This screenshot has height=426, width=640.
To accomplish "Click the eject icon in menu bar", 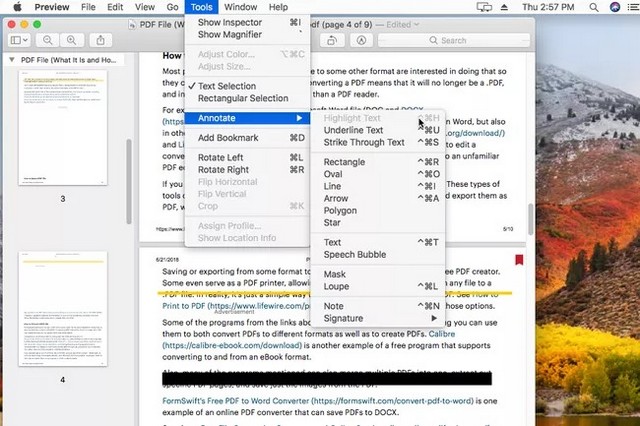I will point(504,7).
